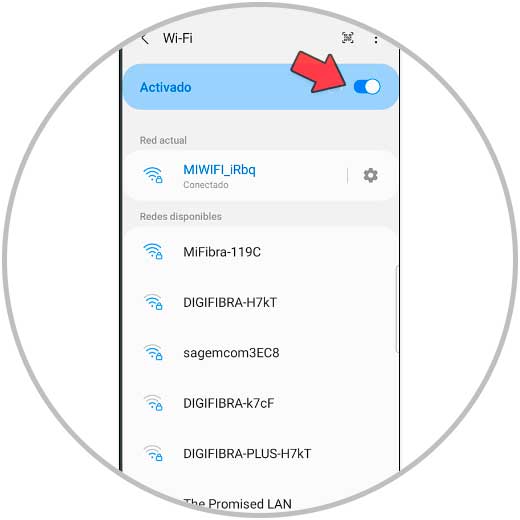Tap the Wi-Fi icon beside DIGIFIBRA-PLUS-H7kT
Screen dimensions: 520x520
pyautogui.click(x=153, y=453)
